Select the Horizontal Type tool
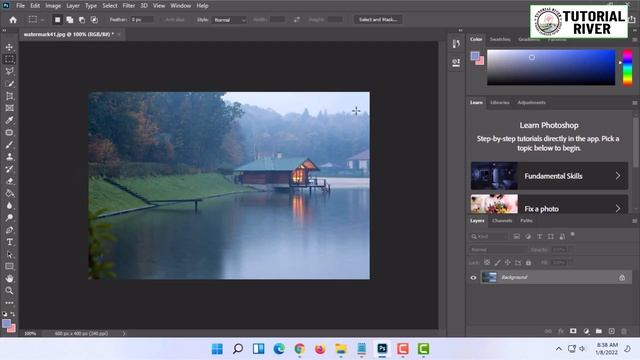This screenshot has width=640, height=360. [9, 242]
